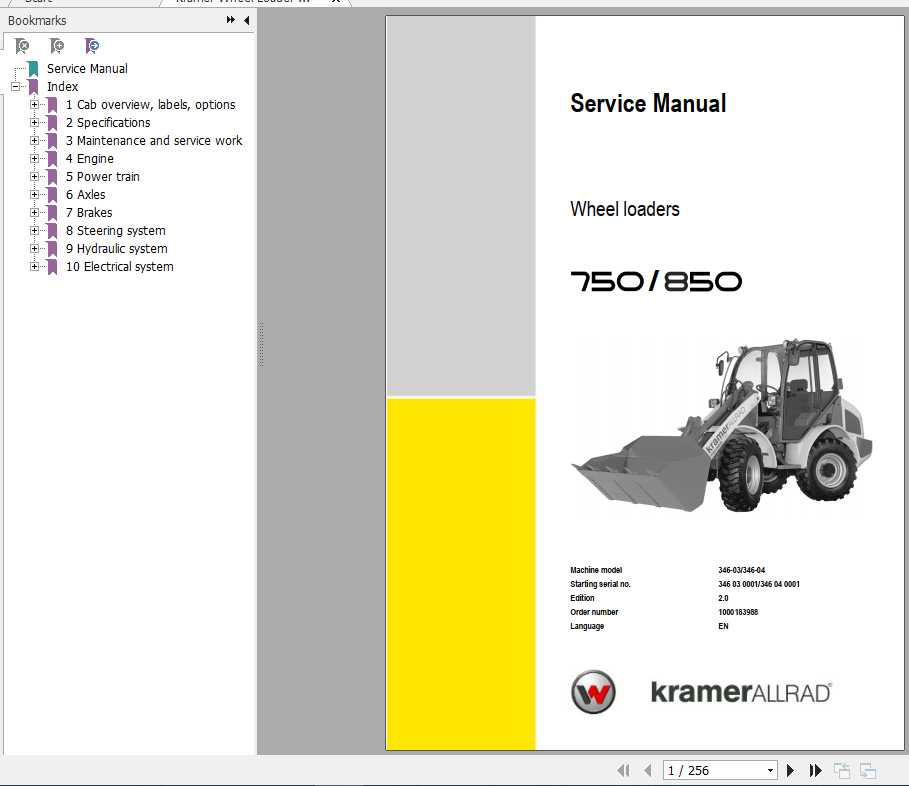Image resolution: width=909 pixels, height=786 pixels.
Task: Expand the 2 Specifications bookmark
Action: (x=34, y=123)
